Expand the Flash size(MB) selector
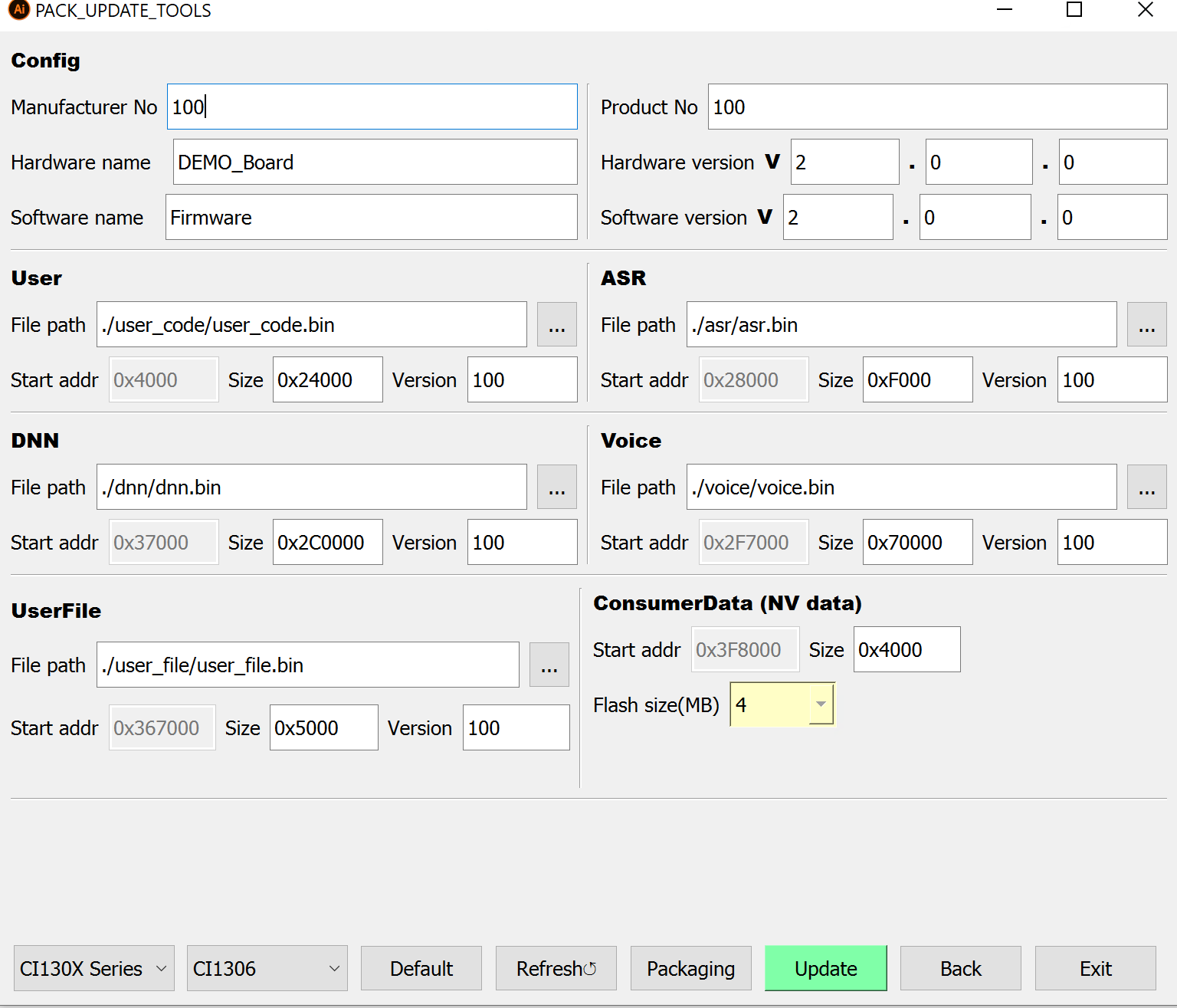The width and height of the screenshot is (1177, 1008). pos(782,704)
